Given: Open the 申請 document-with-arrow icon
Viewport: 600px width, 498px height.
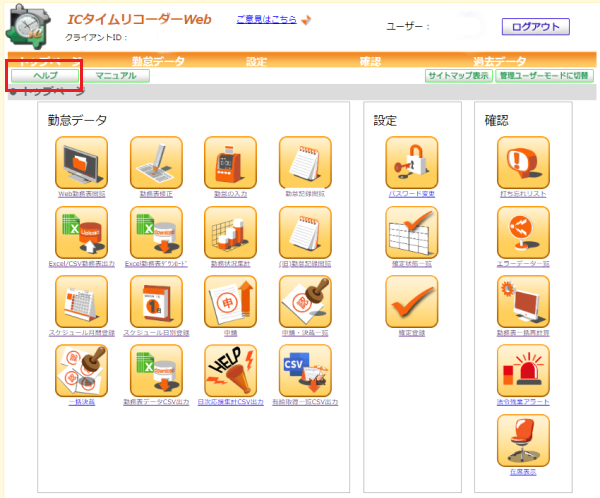Looking at the screenshot, I should pyautogui.click(x=230, y=302).
